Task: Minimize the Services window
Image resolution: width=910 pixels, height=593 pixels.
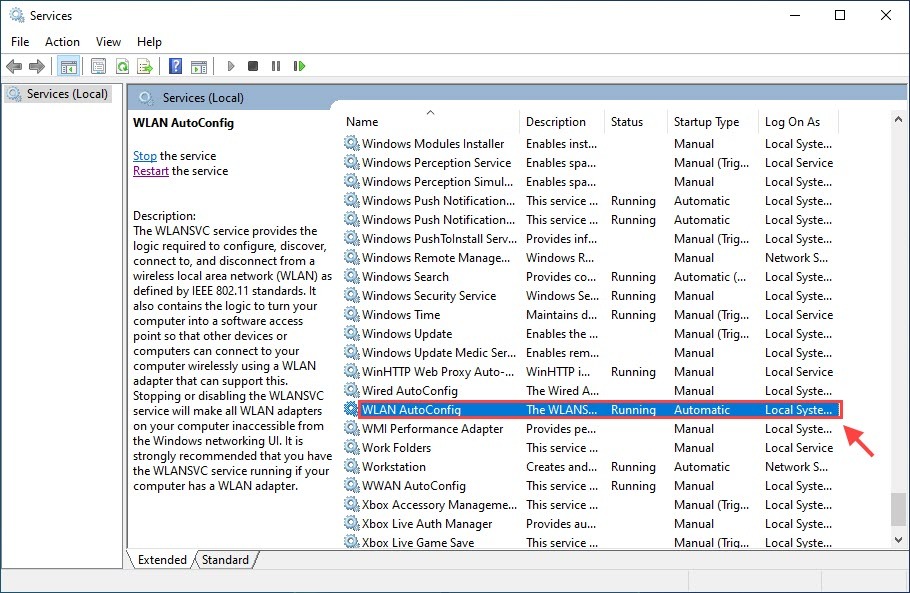Action: coord(795,15)
